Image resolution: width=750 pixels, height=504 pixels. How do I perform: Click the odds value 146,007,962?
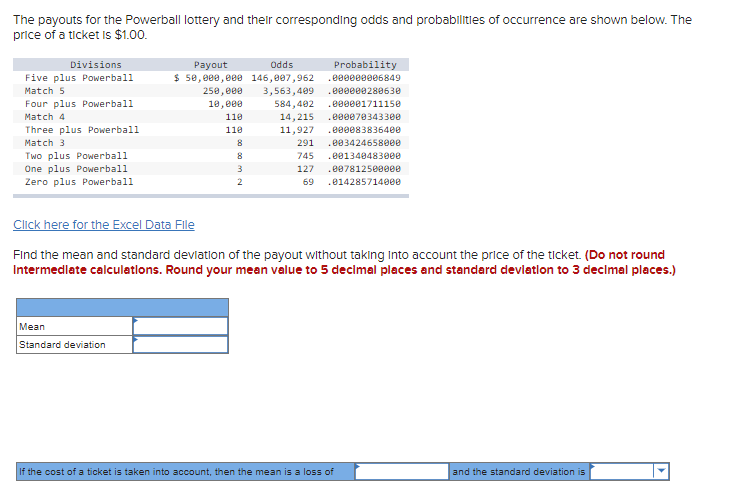[283, 77]
